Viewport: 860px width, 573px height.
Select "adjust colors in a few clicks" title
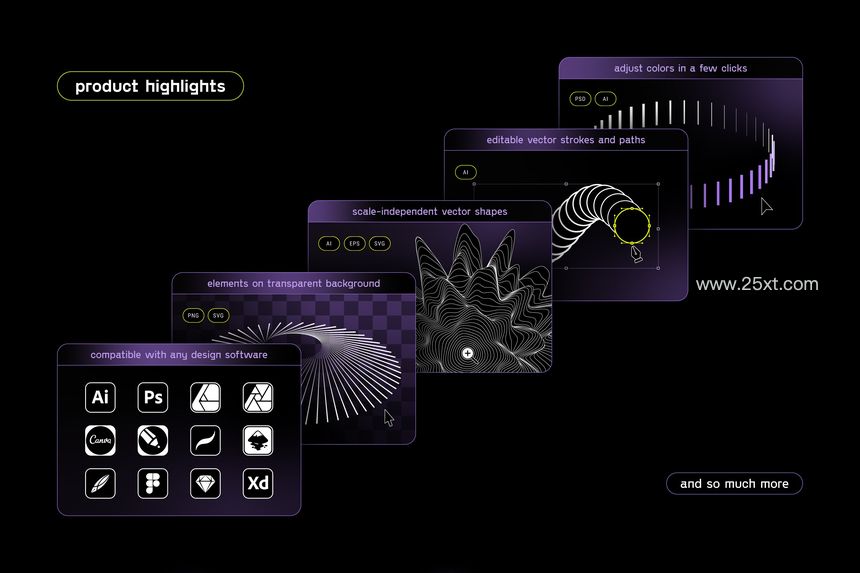click(681, 69)
